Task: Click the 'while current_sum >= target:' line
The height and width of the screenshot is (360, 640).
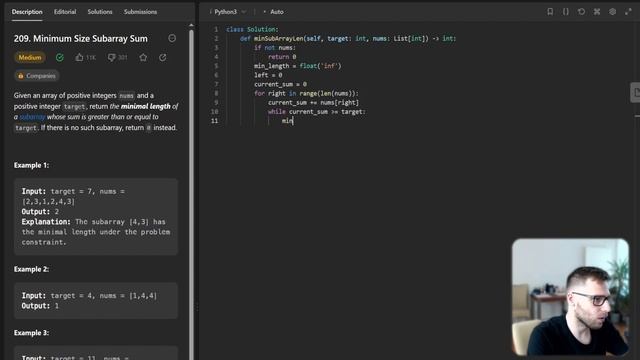Action: pos(317,112)
